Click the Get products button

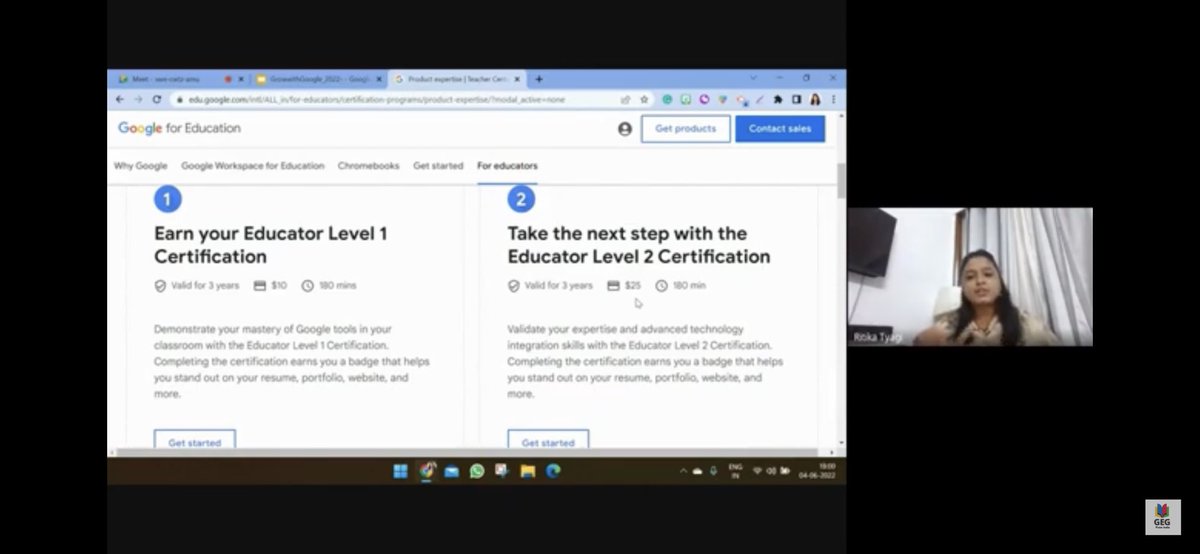(x=685, y=129)
